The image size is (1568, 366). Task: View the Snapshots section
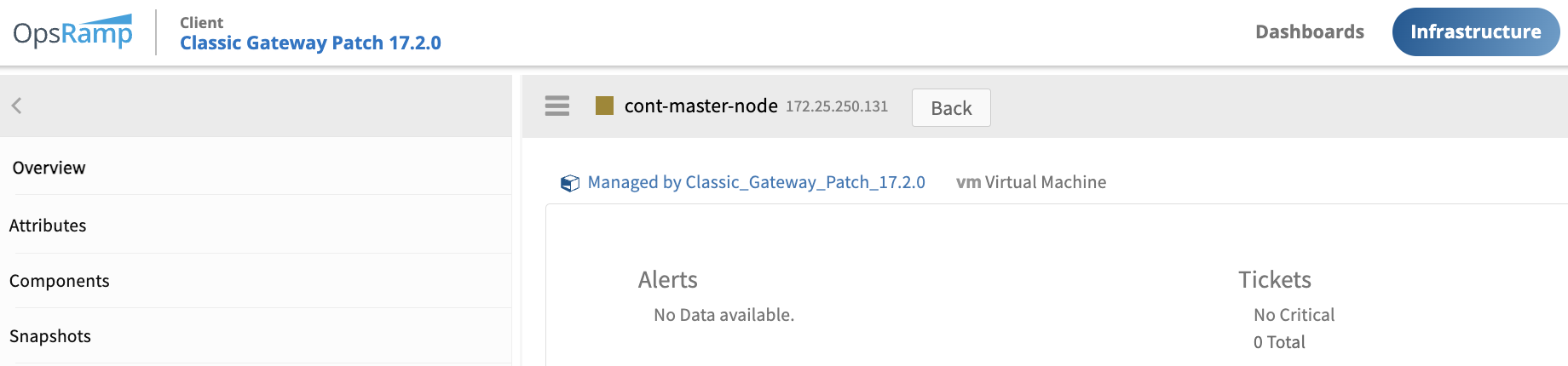pos(50,336)
